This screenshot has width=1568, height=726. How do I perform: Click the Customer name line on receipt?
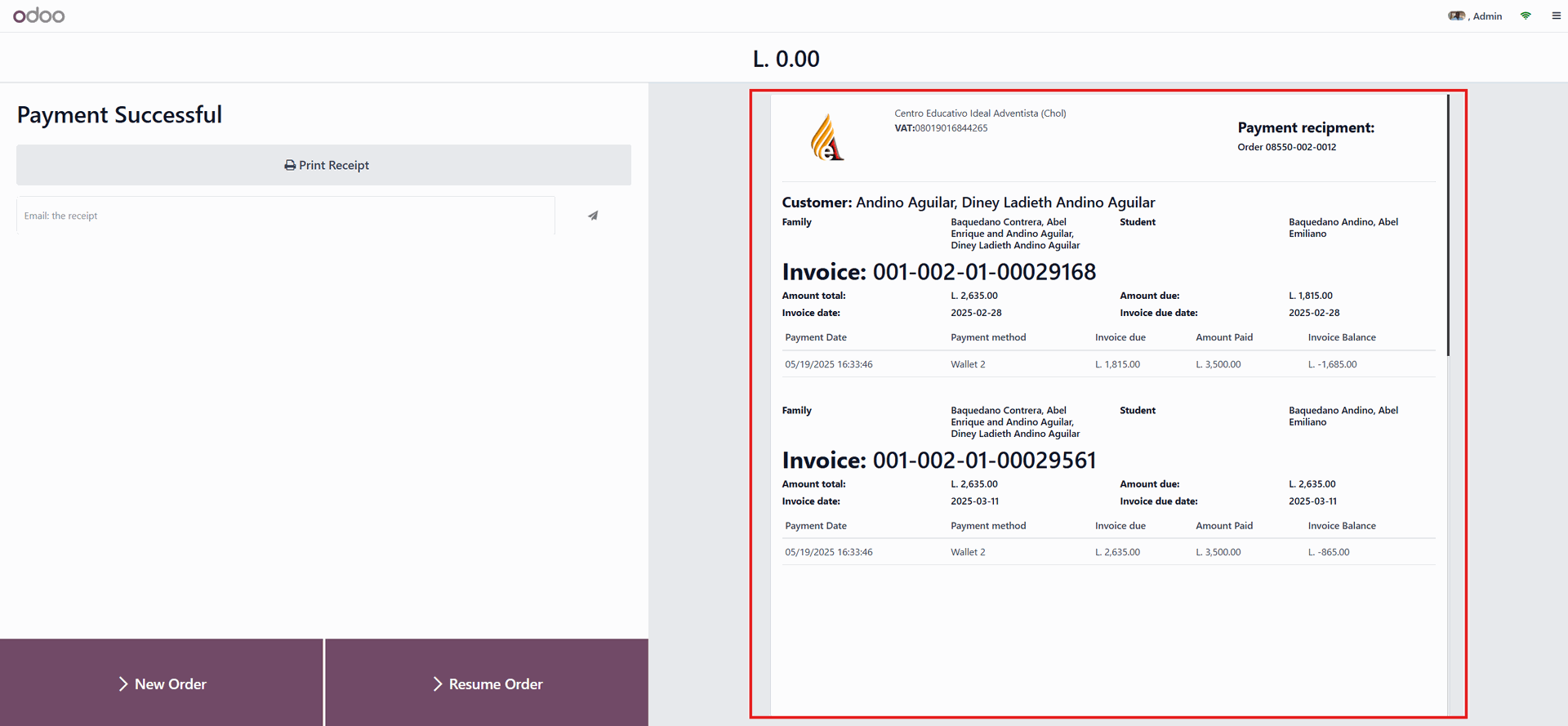[968, 203]
